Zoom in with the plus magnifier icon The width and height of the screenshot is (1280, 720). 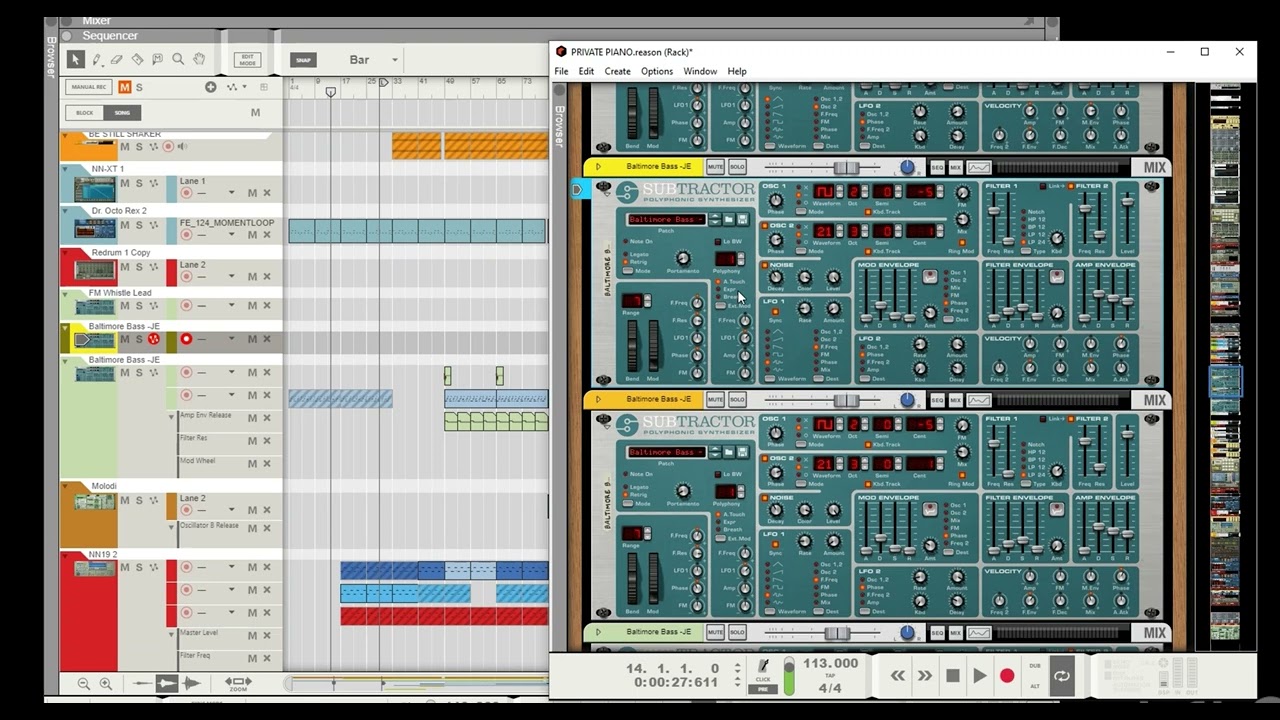105,684
